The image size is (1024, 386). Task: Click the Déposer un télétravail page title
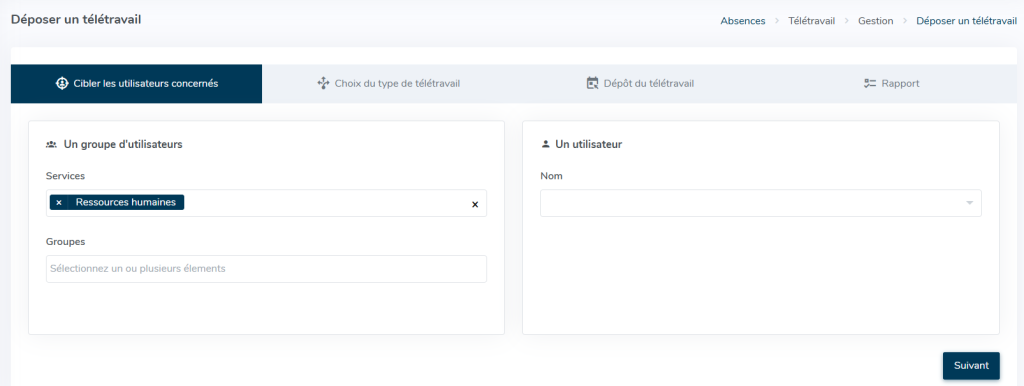pos(76,19)
